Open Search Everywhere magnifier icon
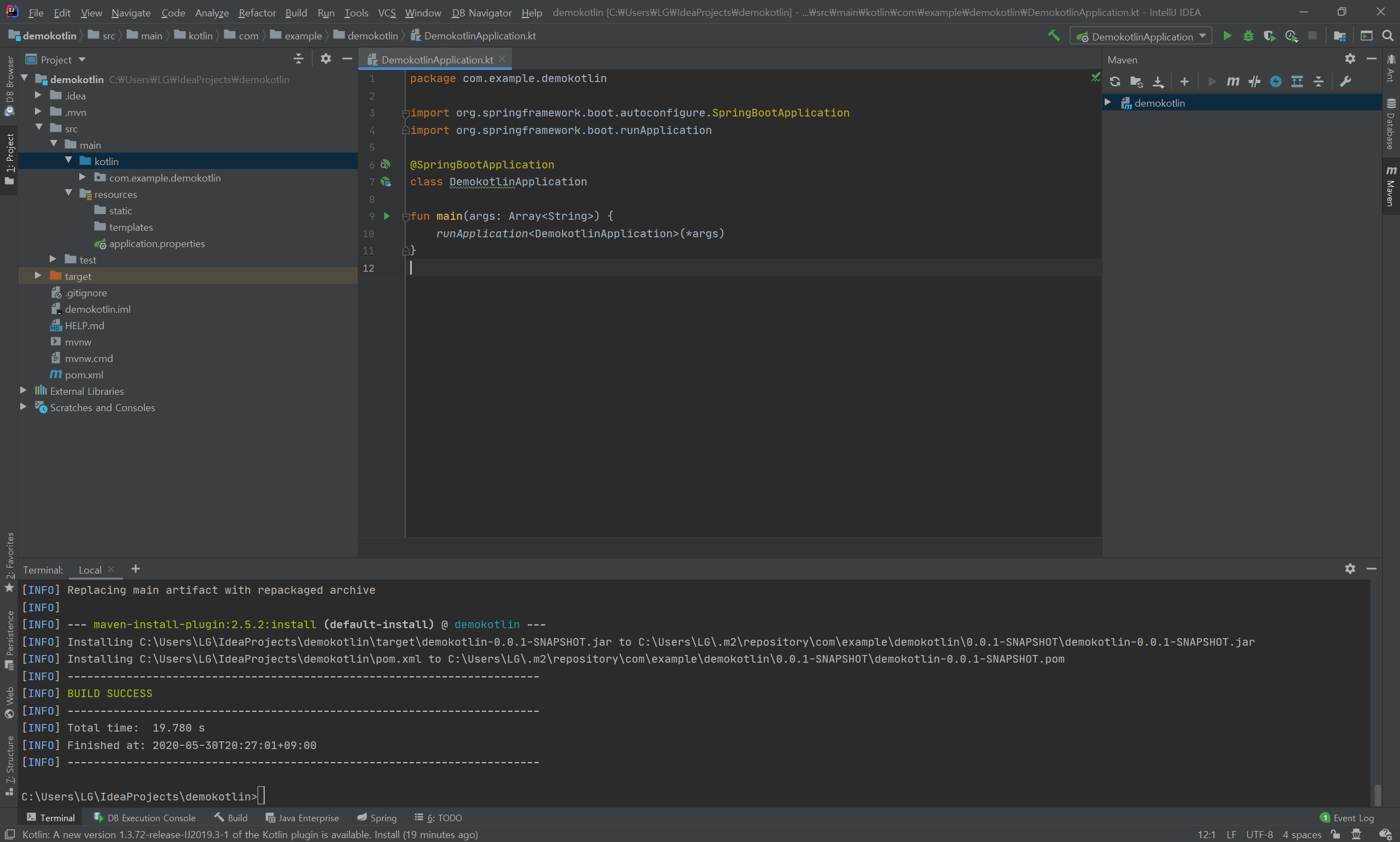The image size is (1400, 842). pos(1387,36)
